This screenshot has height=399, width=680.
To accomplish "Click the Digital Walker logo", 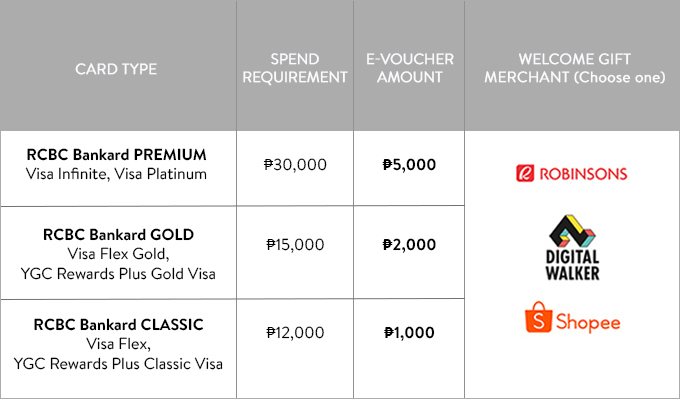I will 572,248.
